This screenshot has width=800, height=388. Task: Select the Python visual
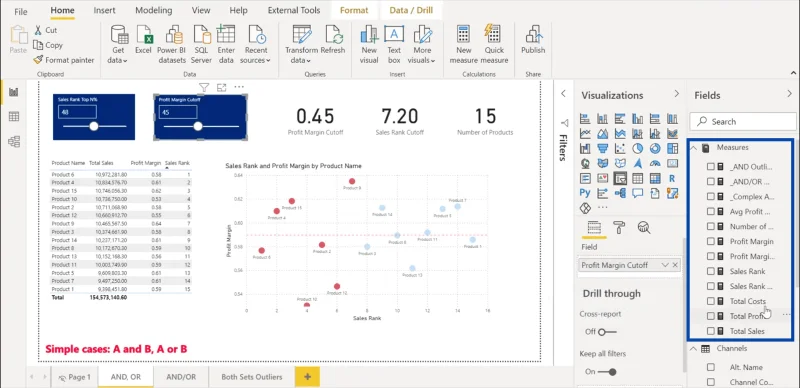tap(585, 193)
